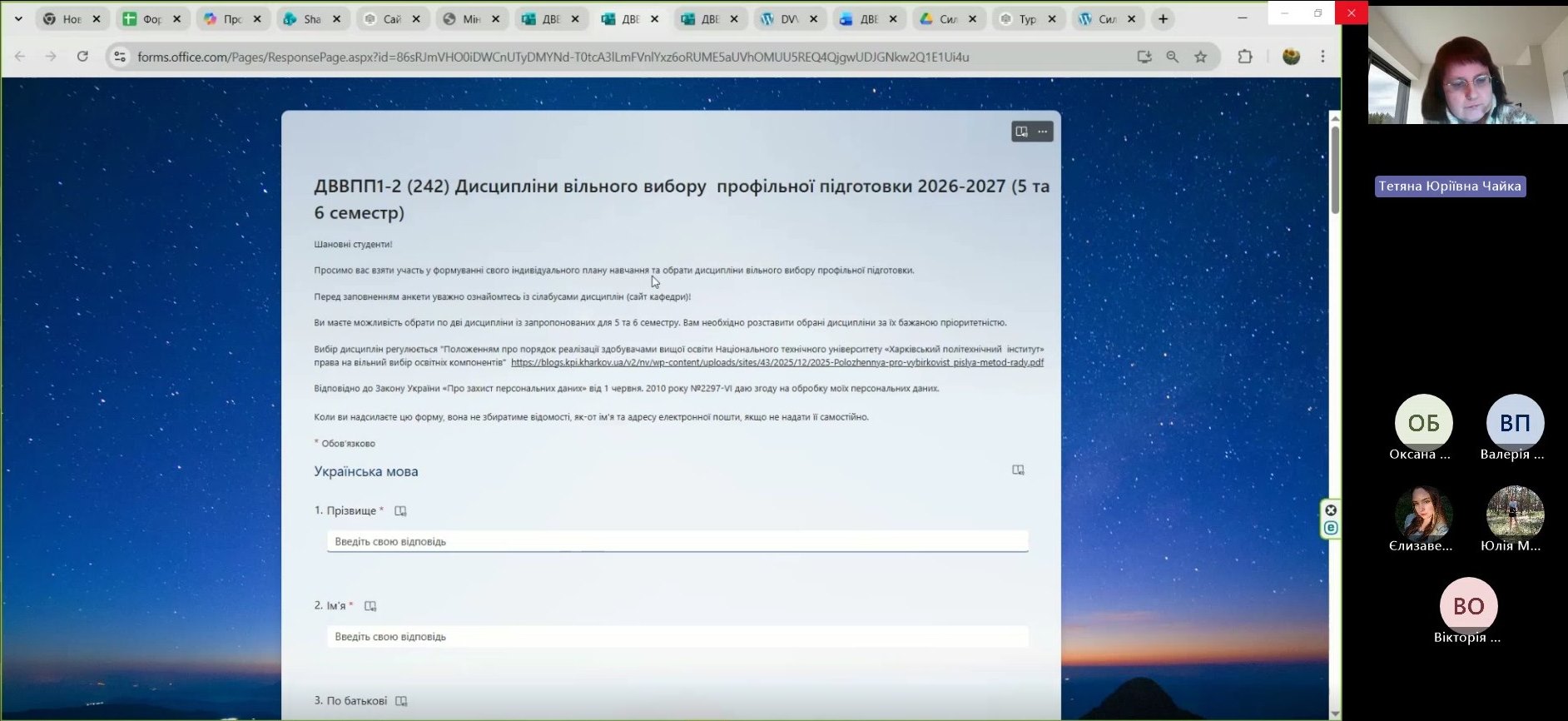The image size is (1568, 721).
Task: Close the Sha tab
Action: pyautogui.click(x=336, y=19)
